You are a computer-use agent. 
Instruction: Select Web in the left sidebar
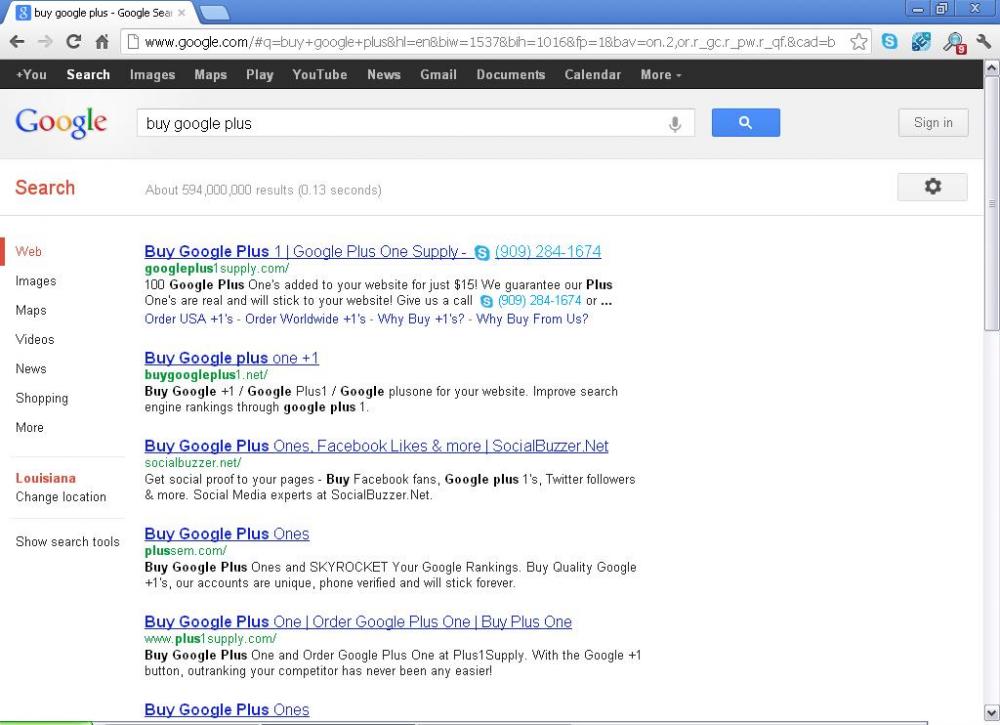click(29, 251)
